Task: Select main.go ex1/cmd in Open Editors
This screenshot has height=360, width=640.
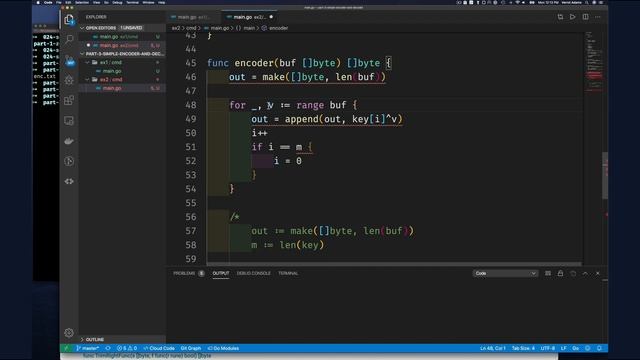Action: (122, 37)
